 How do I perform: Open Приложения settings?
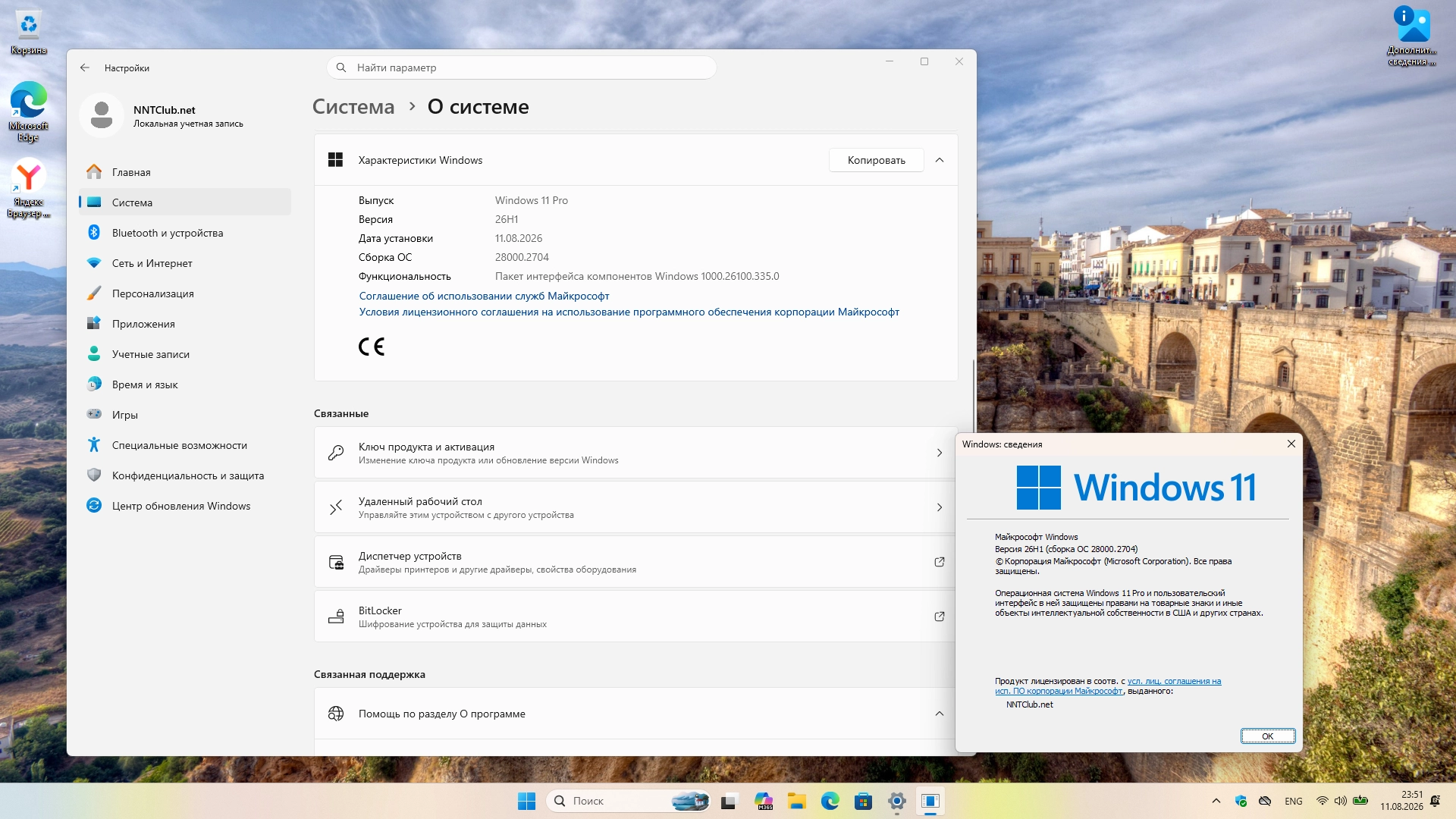(x=184, y=324)
